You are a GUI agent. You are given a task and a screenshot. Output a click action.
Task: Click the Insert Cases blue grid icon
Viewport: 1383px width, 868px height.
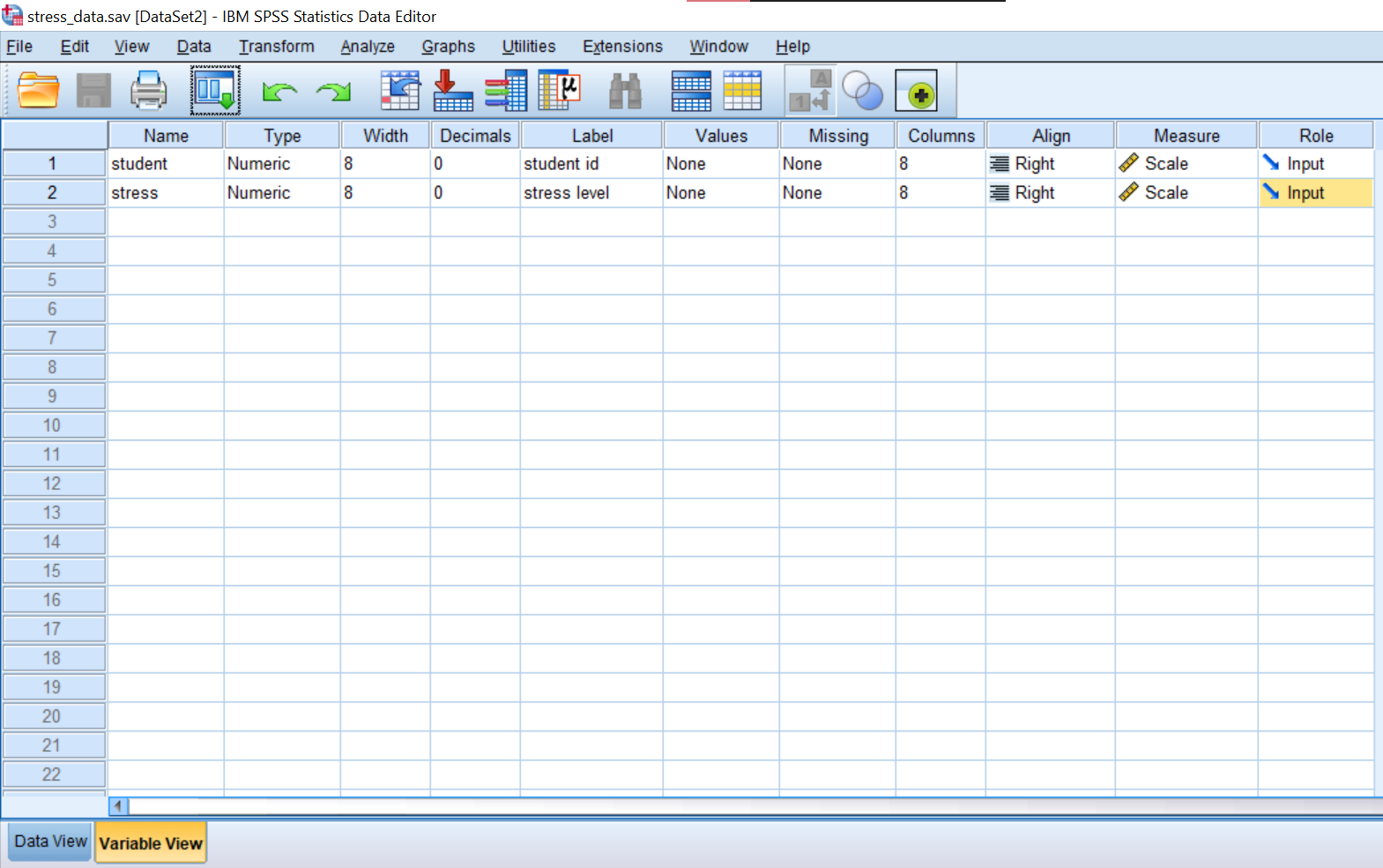[x=691, y=91]
